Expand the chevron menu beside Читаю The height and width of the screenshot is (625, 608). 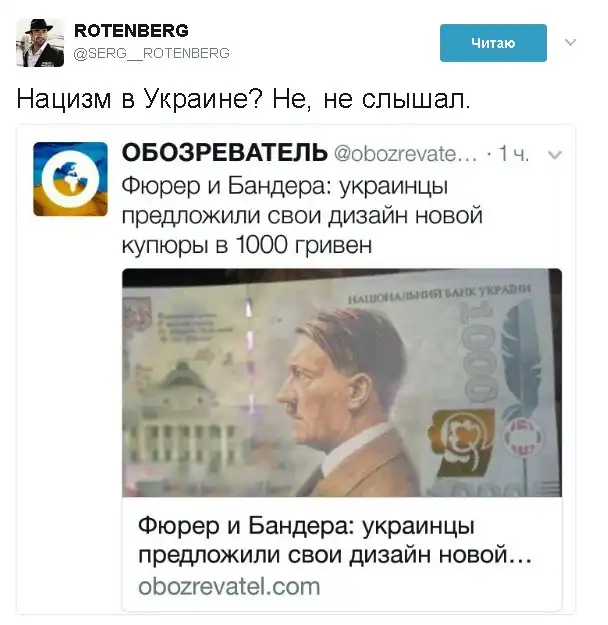(571, 42)
